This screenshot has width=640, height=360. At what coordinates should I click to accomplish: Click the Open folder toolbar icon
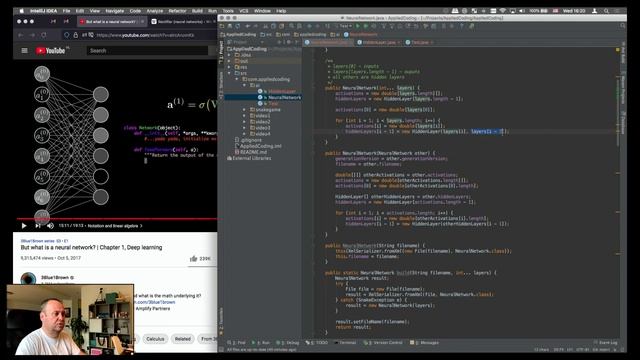[222, 26]
